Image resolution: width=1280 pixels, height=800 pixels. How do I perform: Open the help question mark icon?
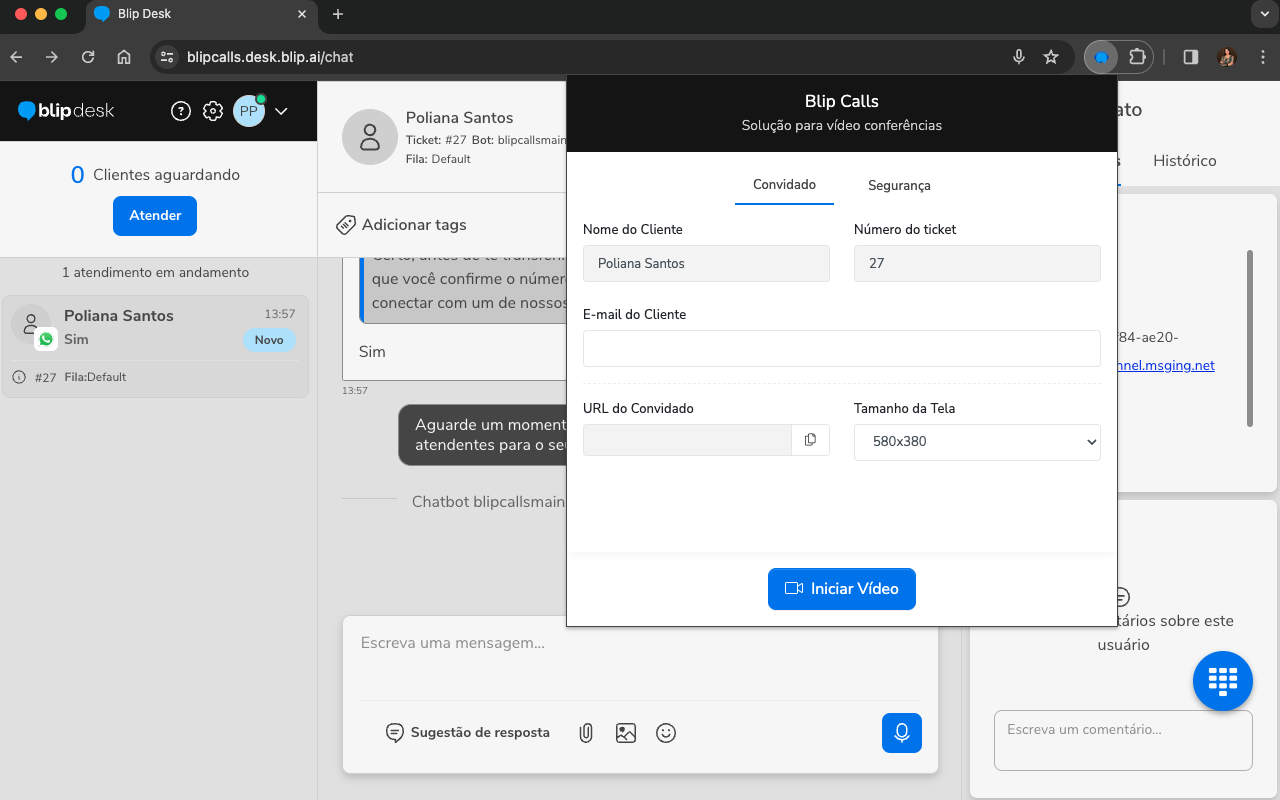pyautogui.click(x=181, y=111)
